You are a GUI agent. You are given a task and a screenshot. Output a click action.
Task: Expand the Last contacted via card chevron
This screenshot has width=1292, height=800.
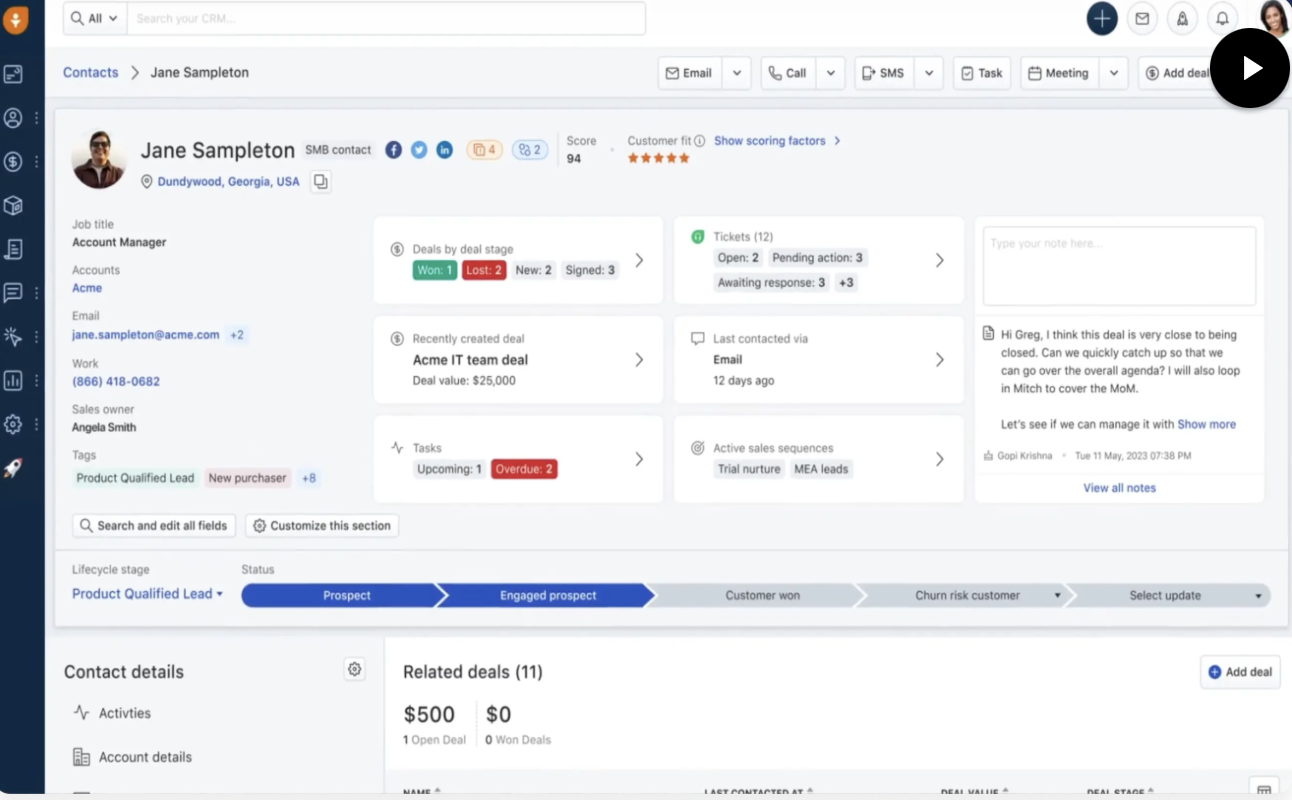point(939,360)
